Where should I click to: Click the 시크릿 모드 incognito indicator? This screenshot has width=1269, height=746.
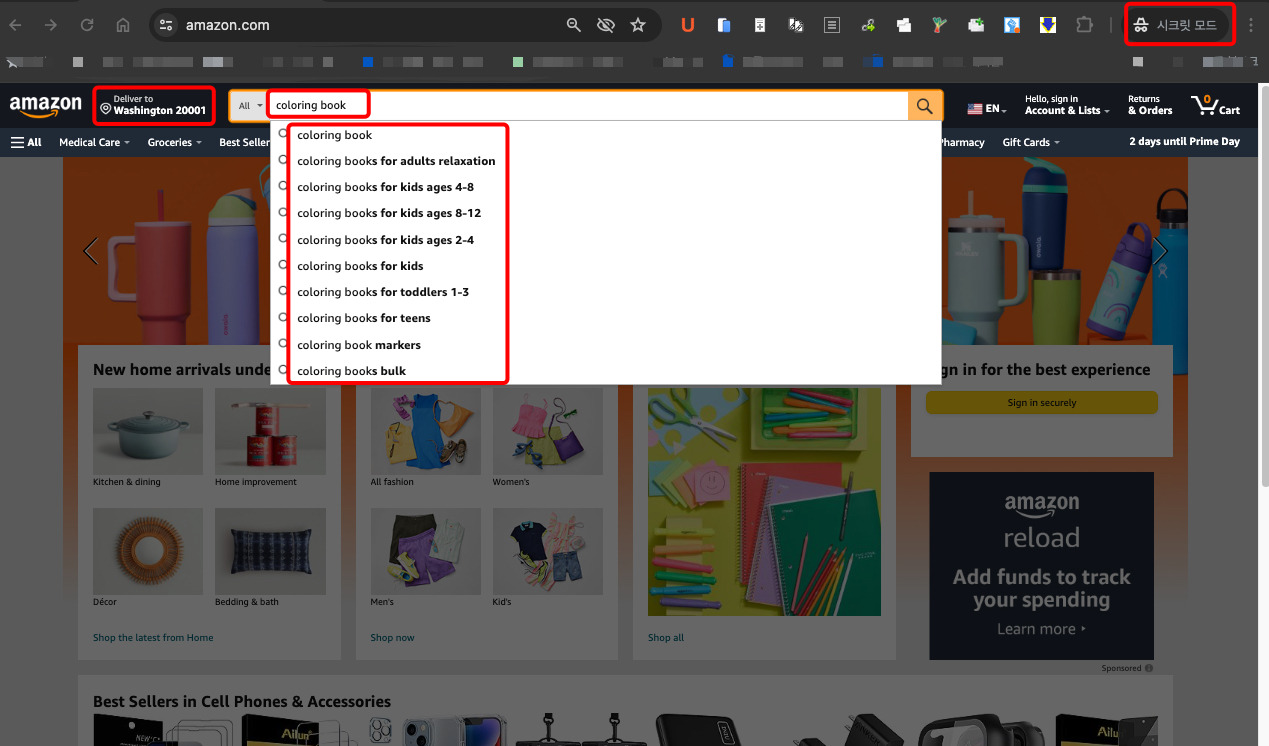pos(1180,25)
